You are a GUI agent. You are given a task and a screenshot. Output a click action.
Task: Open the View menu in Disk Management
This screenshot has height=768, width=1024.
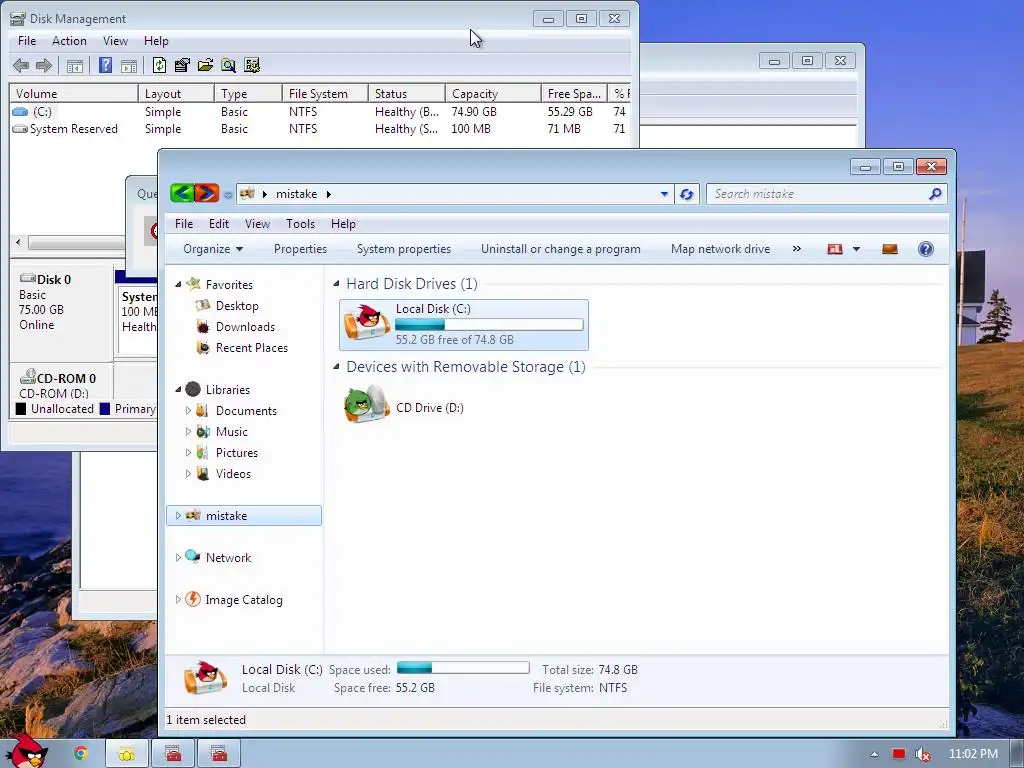[115, 40]
